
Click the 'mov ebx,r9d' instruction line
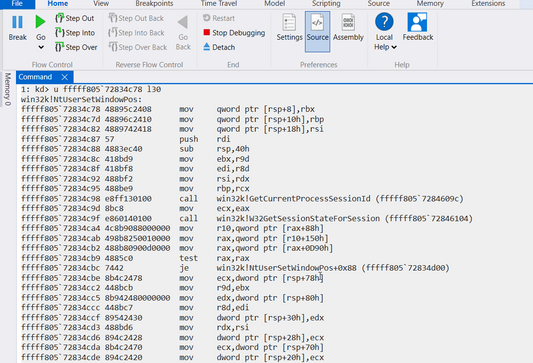[135, 159]
